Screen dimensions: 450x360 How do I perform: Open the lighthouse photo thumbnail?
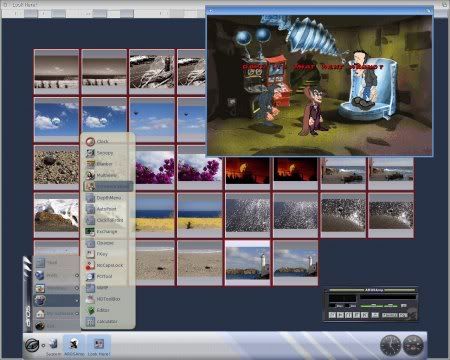(x=247, y=263)
